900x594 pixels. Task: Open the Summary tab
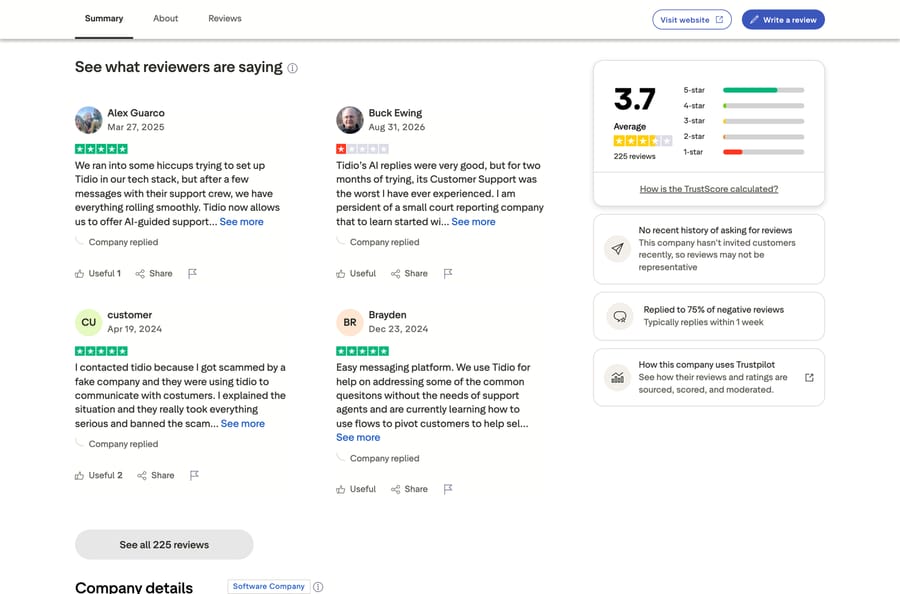pos(104,18)
